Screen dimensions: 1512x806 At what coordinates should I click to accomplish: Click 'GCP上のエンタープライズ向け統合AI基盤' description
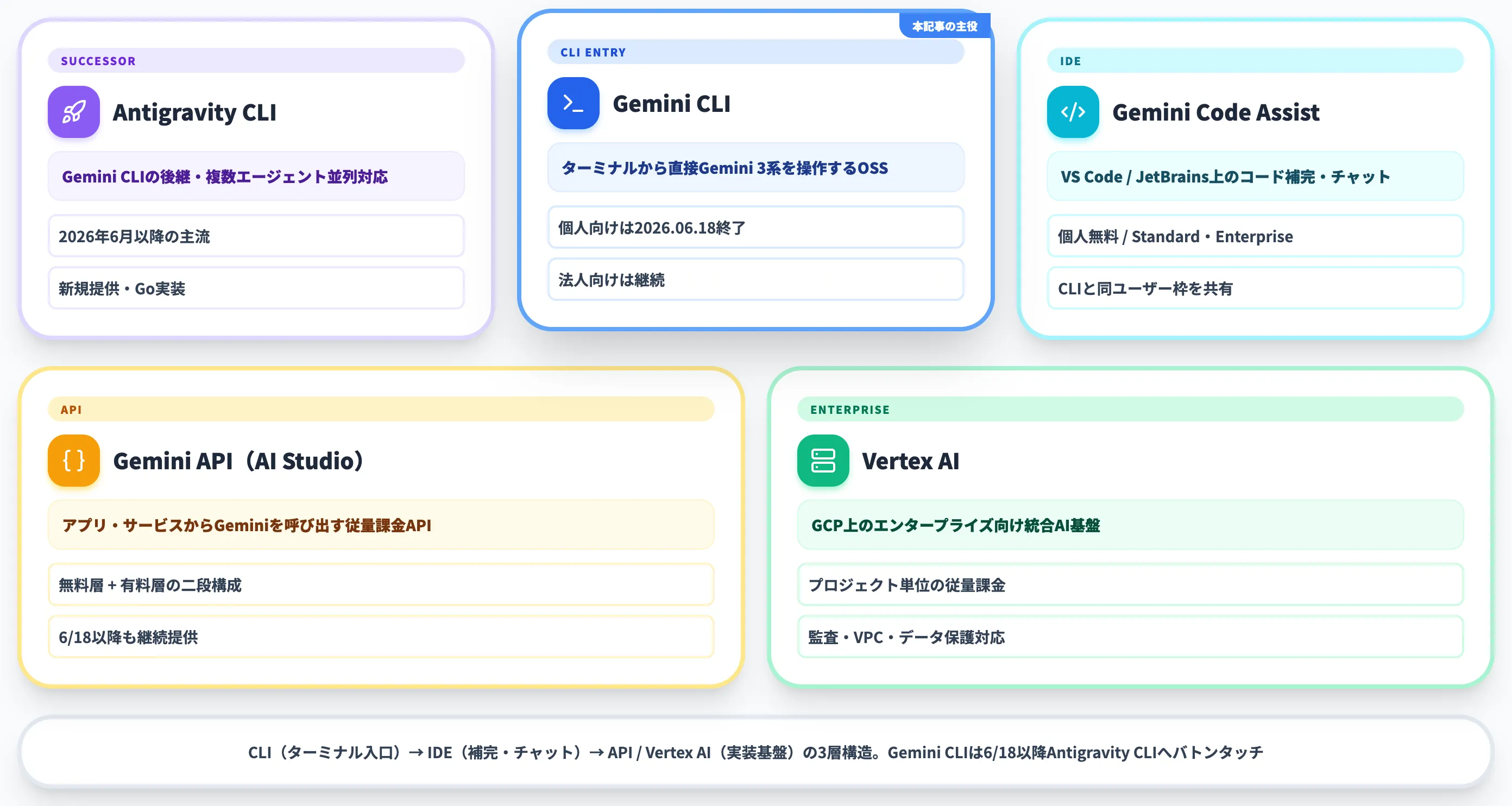point(1130,525)
